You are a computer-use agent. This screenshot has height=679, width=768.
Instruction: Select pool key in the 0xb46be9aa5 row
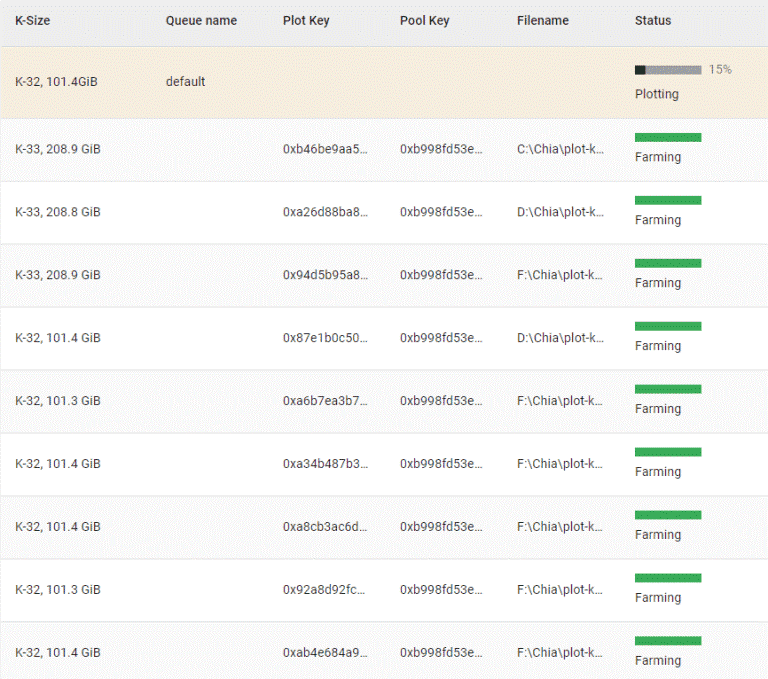(x=441, y=149)
